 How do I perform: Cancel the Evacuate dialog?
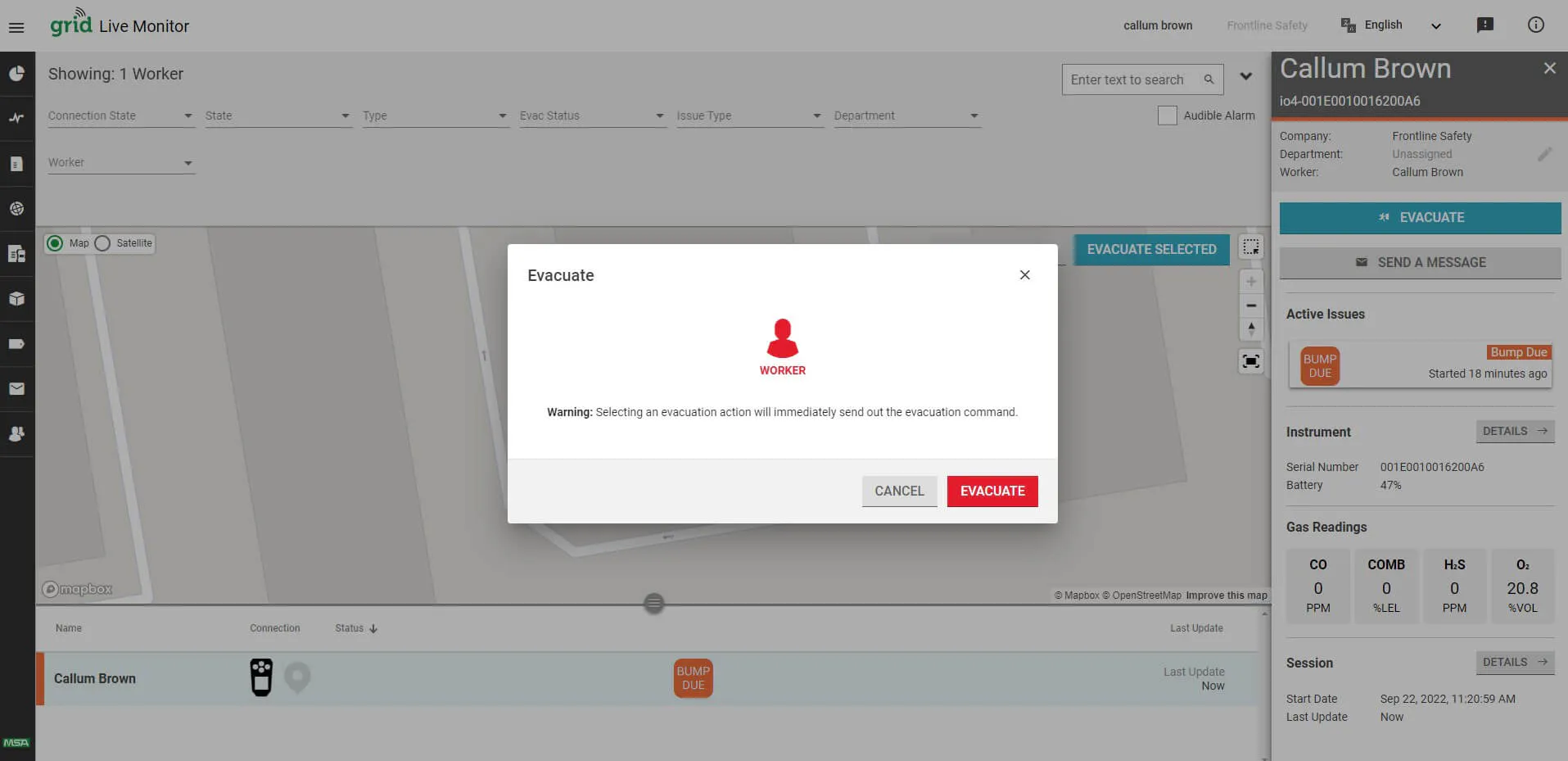tap(898, 491)
